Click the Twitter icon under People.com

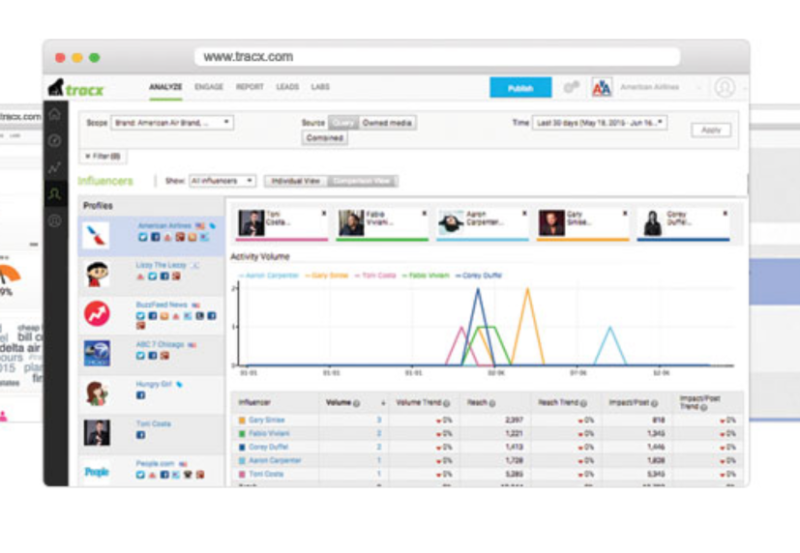[x=140, y=474]
